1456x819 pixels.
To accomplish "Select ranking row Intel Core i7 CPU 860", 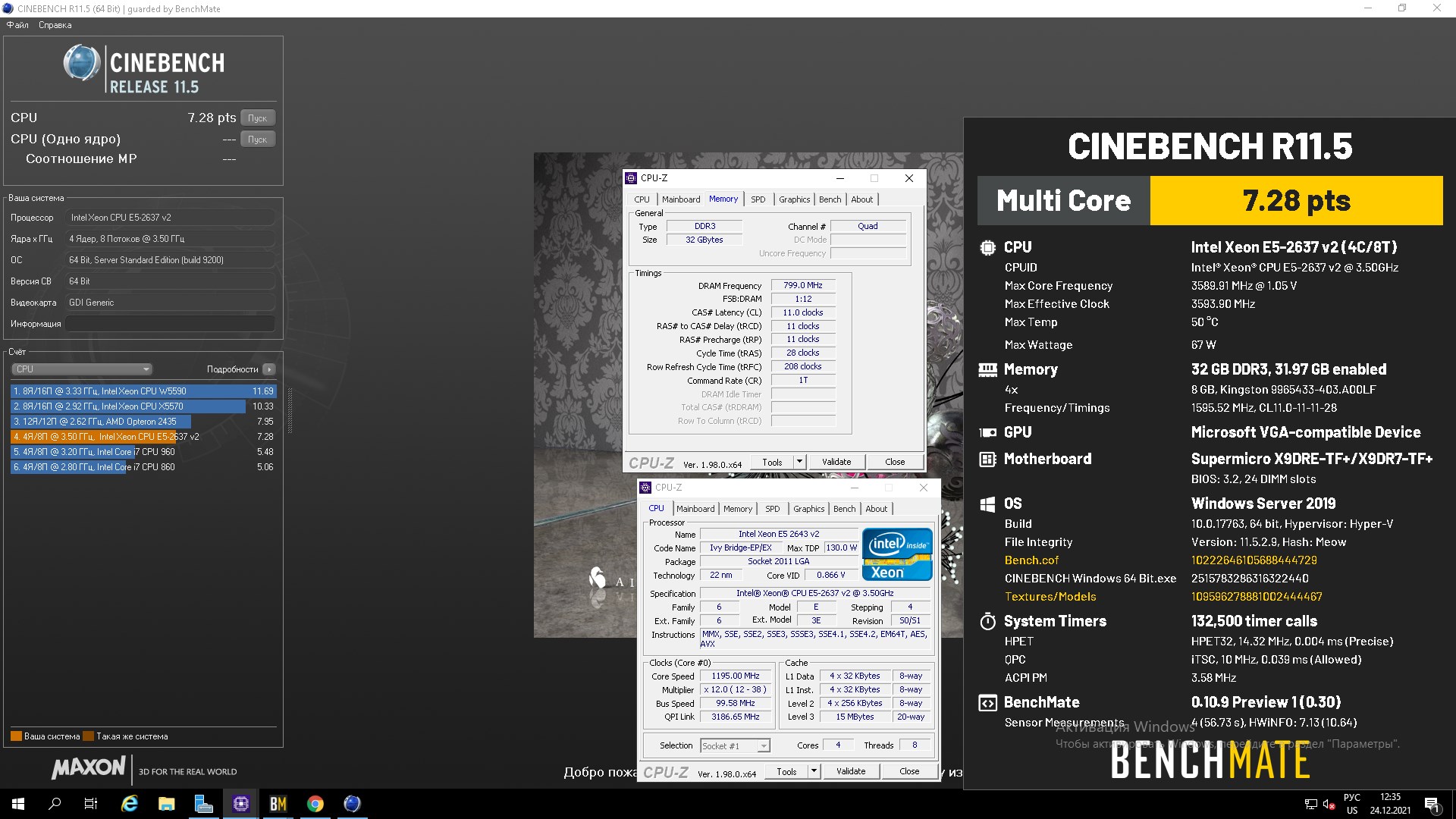I will click(x=143, y=467).
